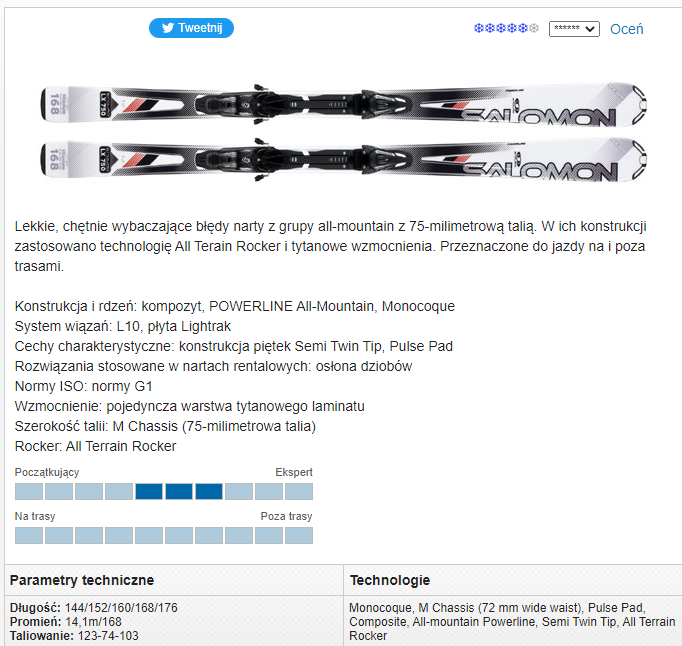Click the top Salomon ski image

(343, 105)
